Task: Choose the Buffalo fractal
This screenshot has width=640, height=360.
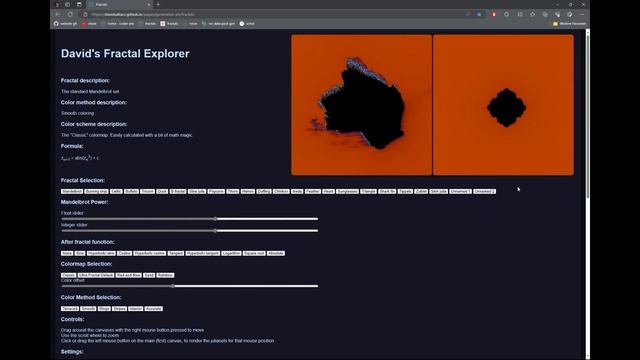Action: (x=131, y=191)
